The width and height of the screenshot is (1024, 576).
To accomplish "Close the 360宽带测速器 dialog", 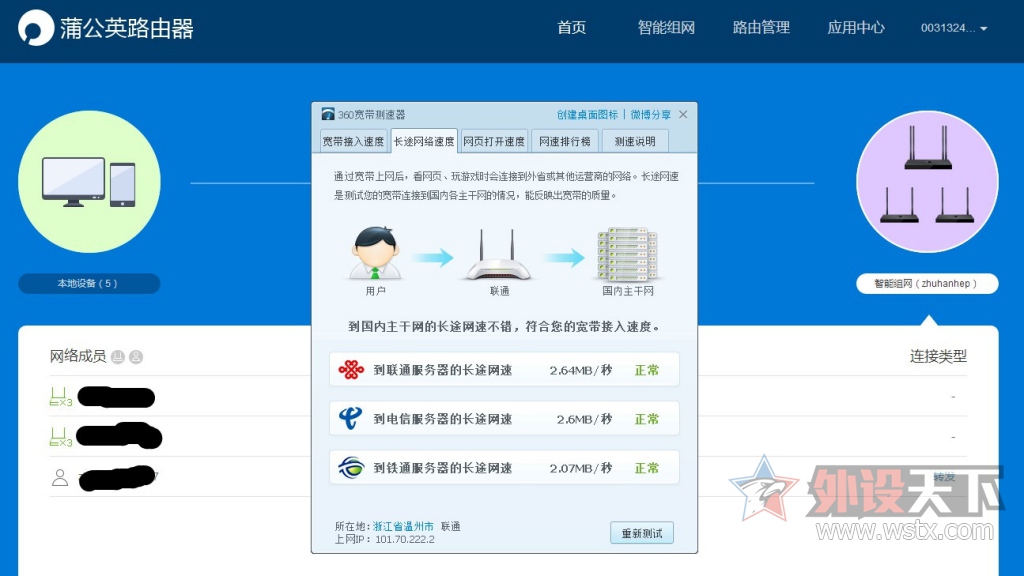I will 683,114.
